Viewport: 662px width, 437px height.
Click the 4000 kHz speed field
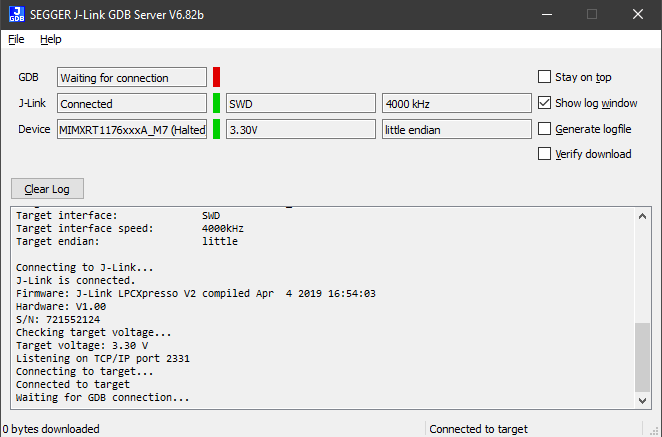pos(456,103)
